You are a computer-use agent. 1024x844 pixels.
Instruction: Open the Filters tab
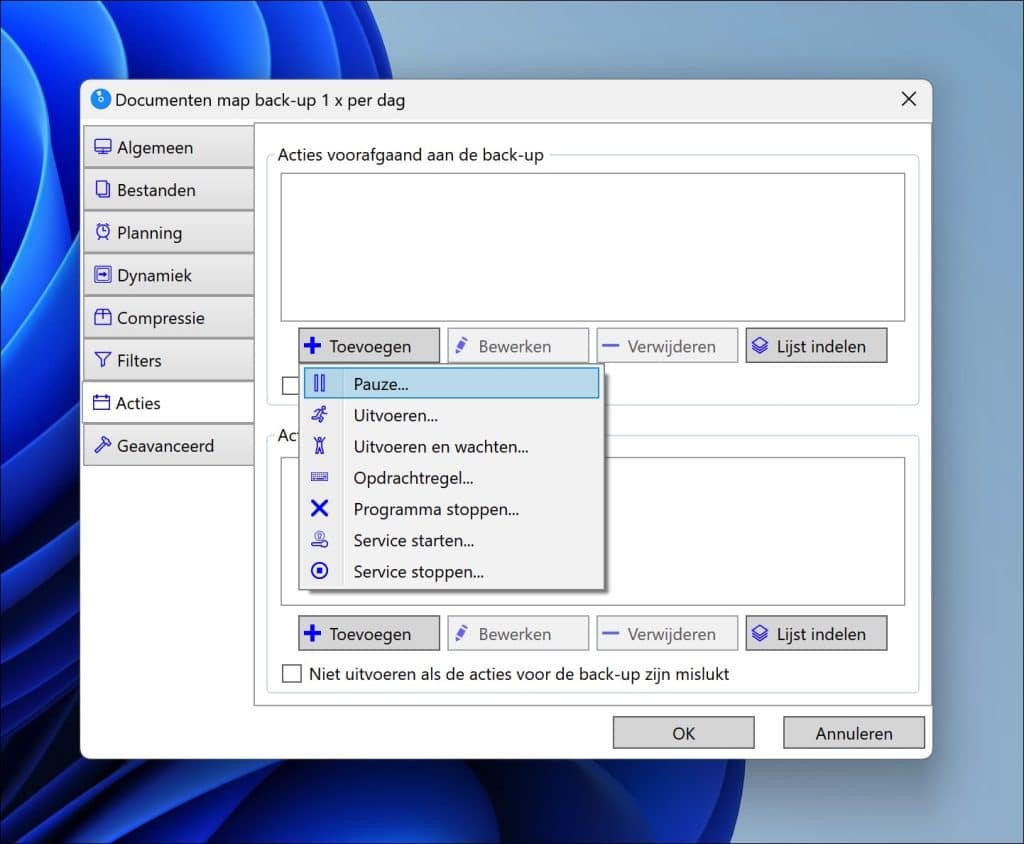coord(168,360)
